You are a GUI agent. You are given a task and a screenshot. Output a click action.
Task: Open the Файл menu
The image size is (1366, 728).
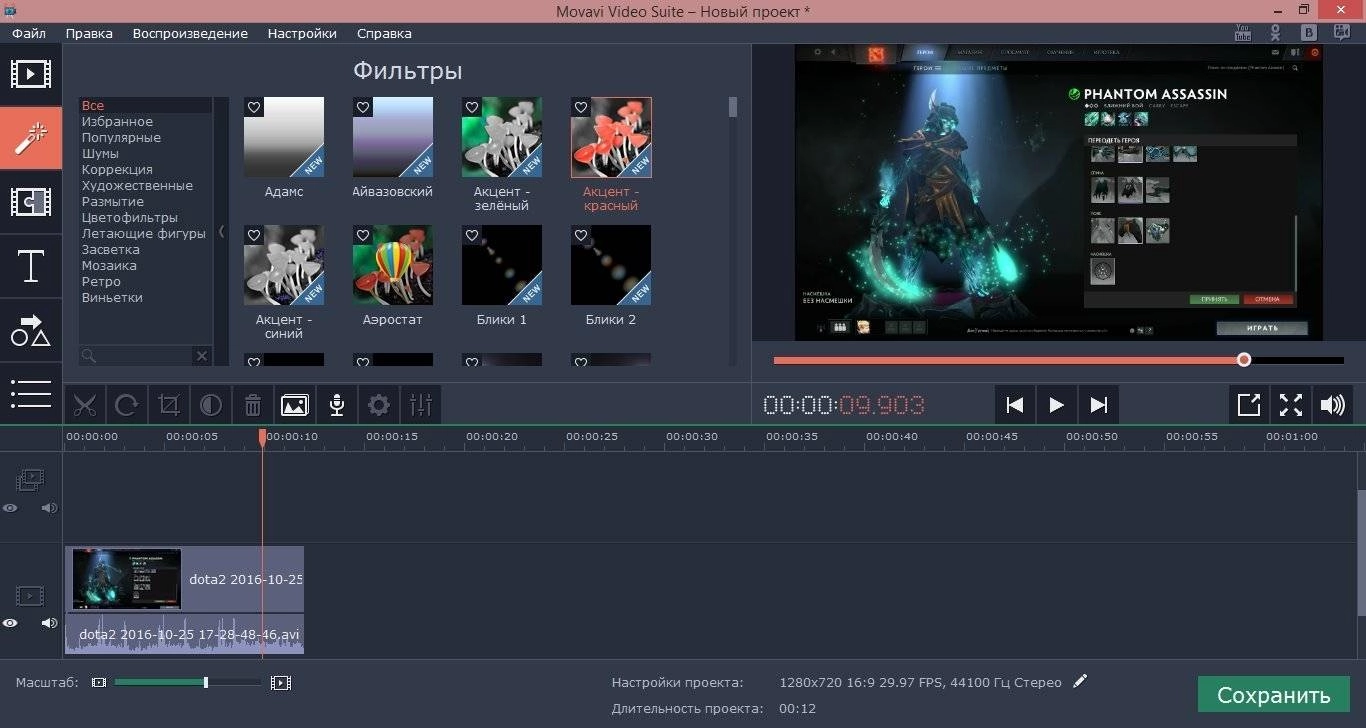click(29, 33)
